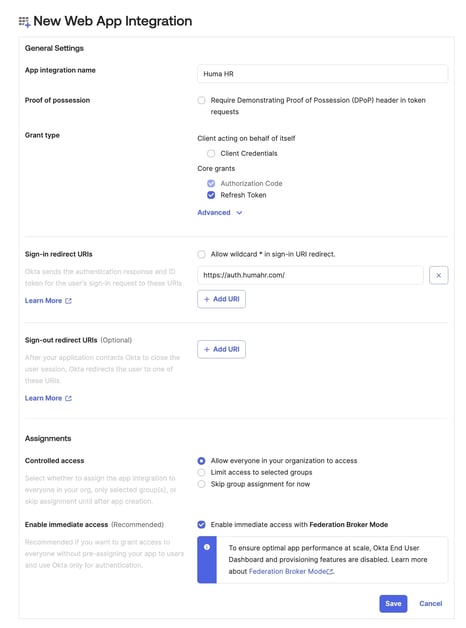Click external link icon beside Sign-in Learn More
466x628 pixels.
(x=68, y=301)
